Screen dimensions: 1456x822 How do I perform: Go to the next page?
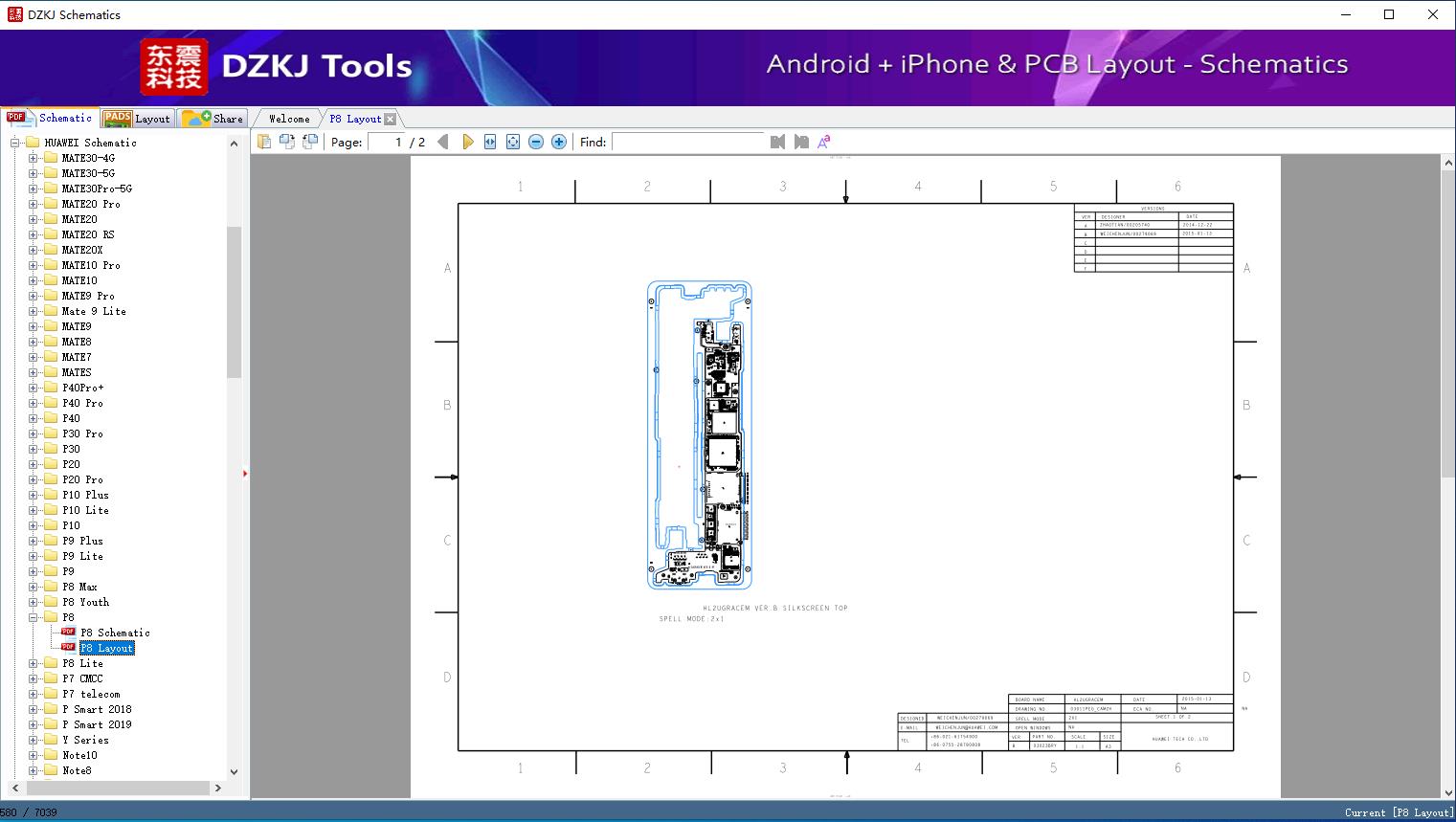(x=467, y=142)
